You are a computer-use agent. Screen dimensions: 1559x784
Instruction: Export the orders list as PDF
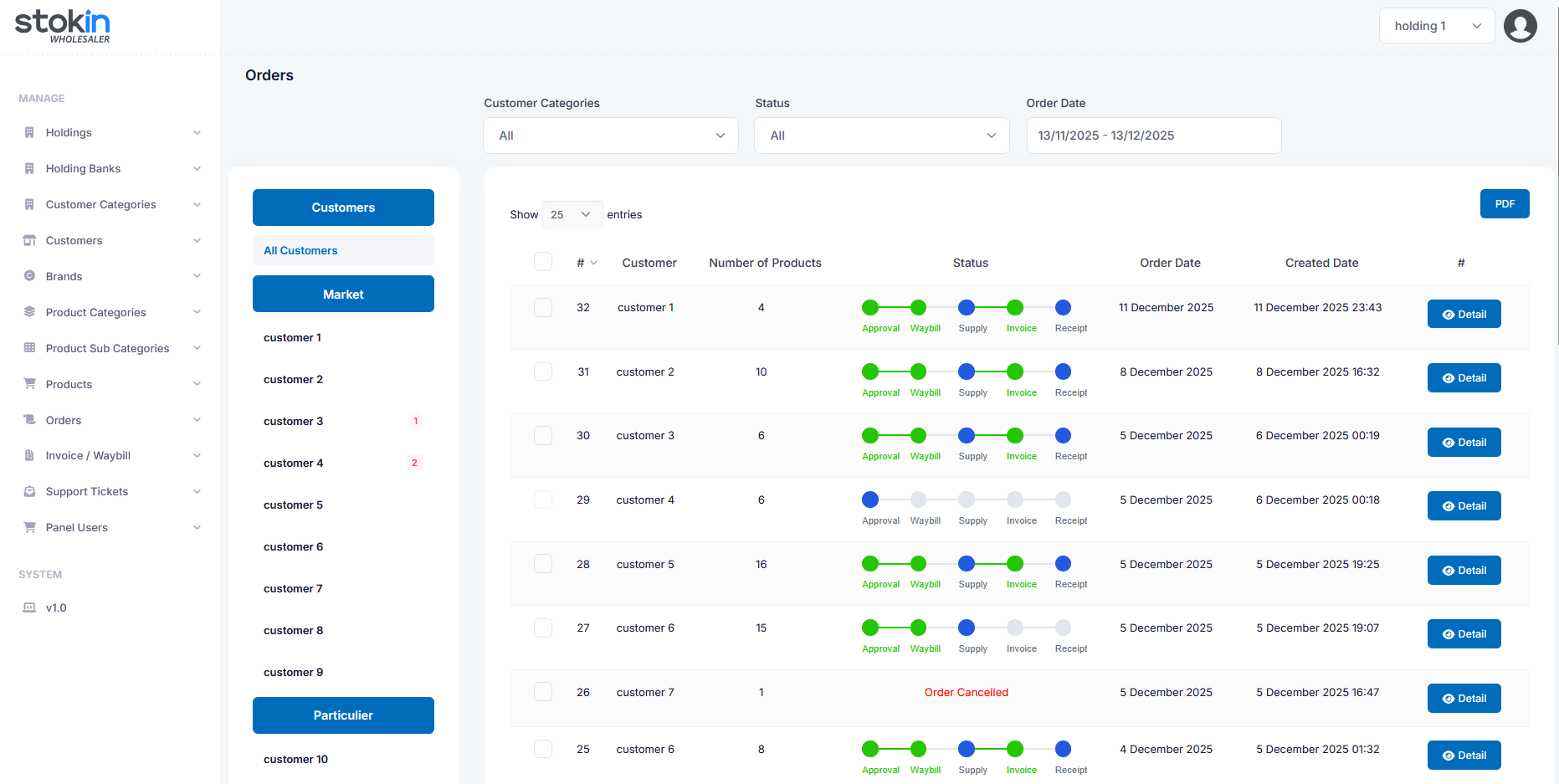pos(1504,204)
